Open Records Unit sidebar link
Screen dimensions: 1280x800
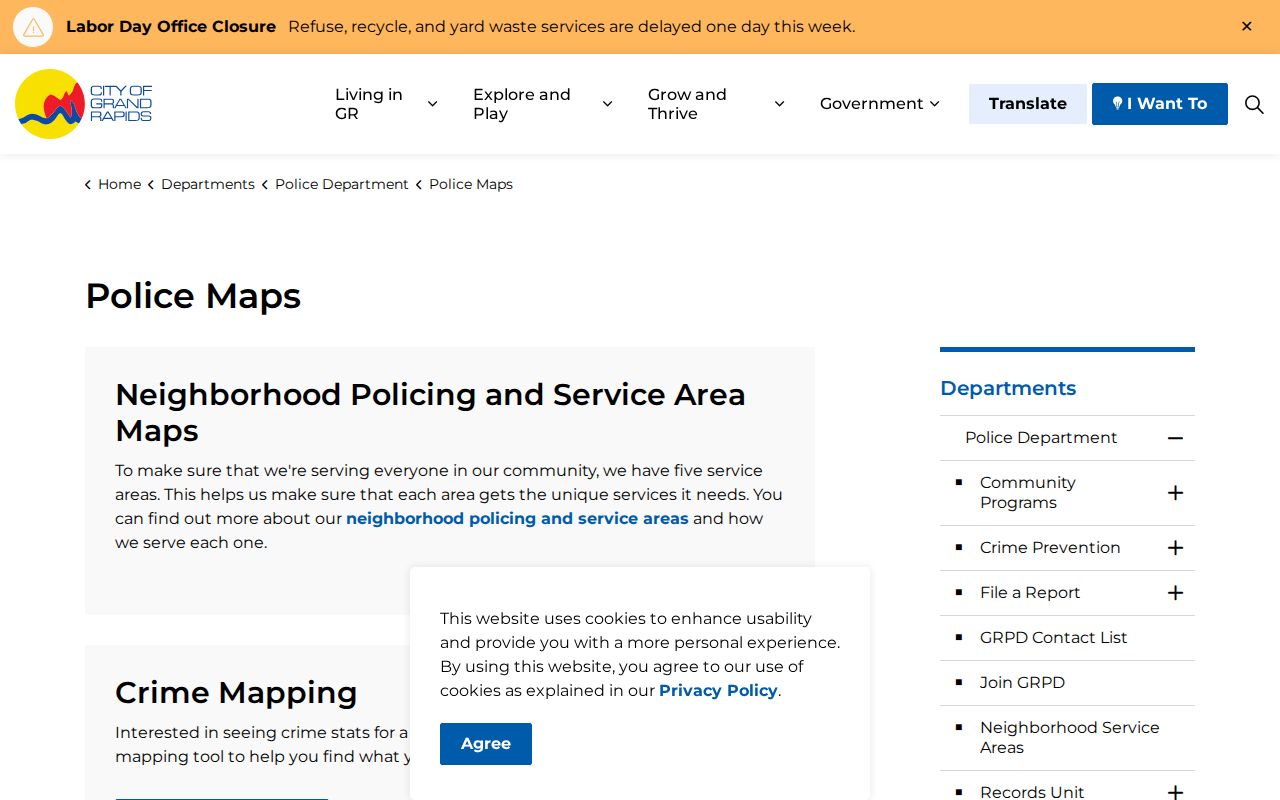[1032, 792]
